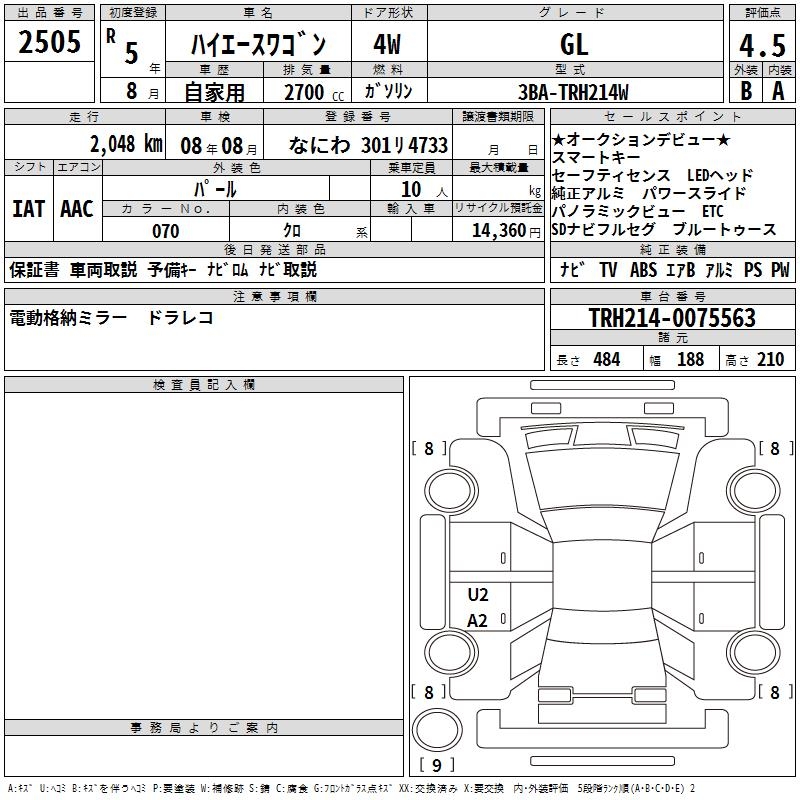Click ドラレコ in the notes field

click(180, 318)
